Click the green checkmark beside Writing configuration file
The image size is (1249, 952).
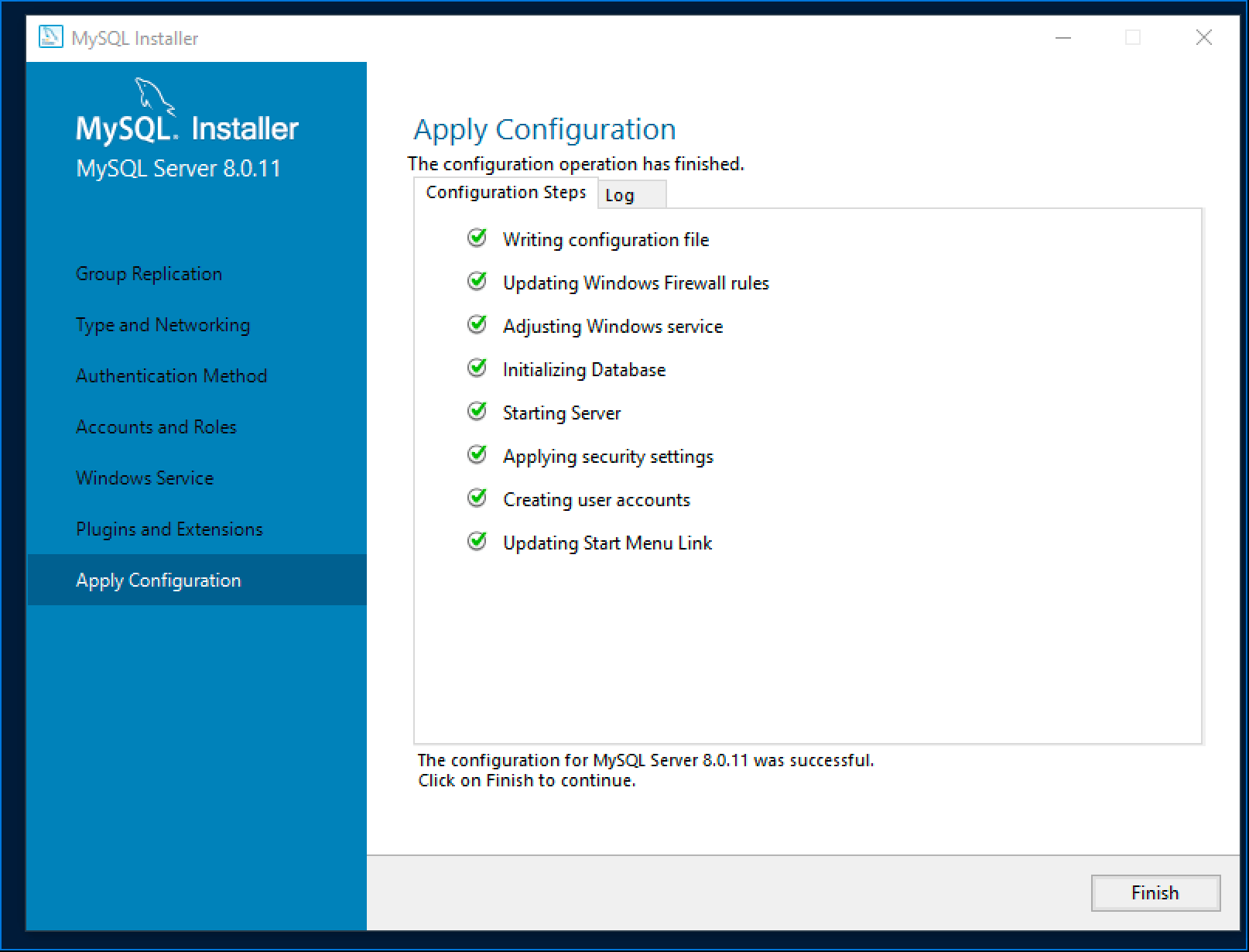(x=477, y=238)
